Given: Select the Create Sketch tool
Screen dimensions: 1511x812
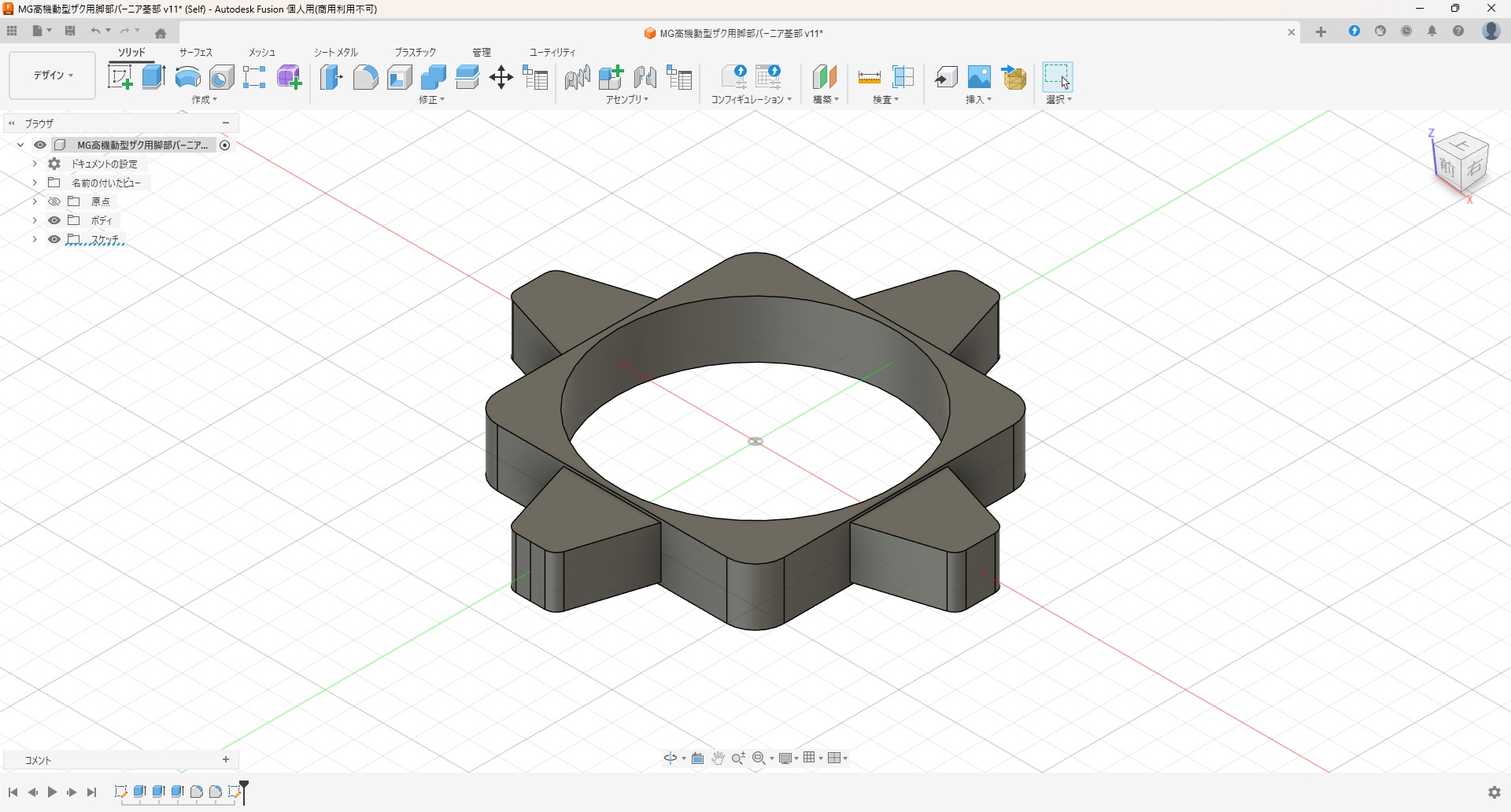Looking at the screenshot, I should (x=120, y=77).
